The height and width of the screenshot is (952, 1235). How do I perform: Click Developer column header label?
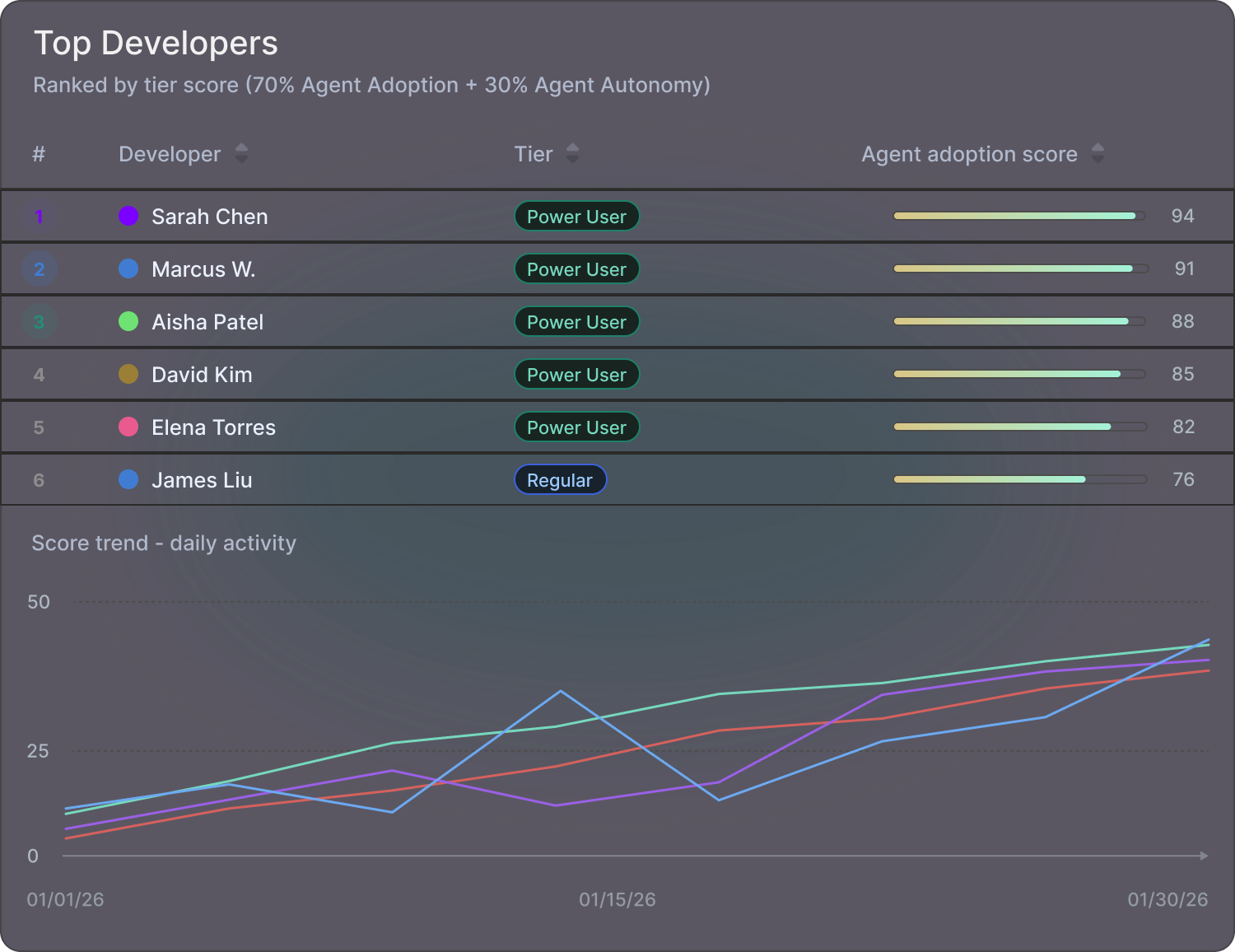170,154
